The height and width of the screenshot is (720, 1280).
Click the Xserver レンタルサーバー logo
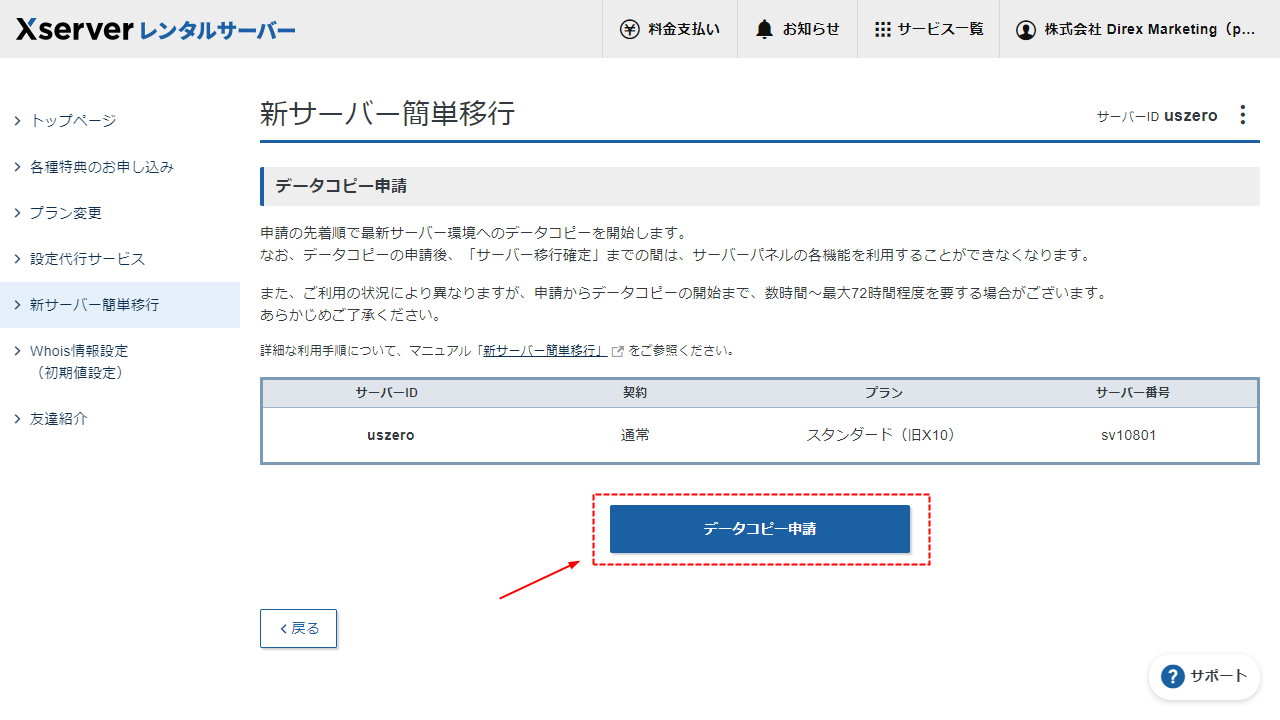(x=156, y=29)
